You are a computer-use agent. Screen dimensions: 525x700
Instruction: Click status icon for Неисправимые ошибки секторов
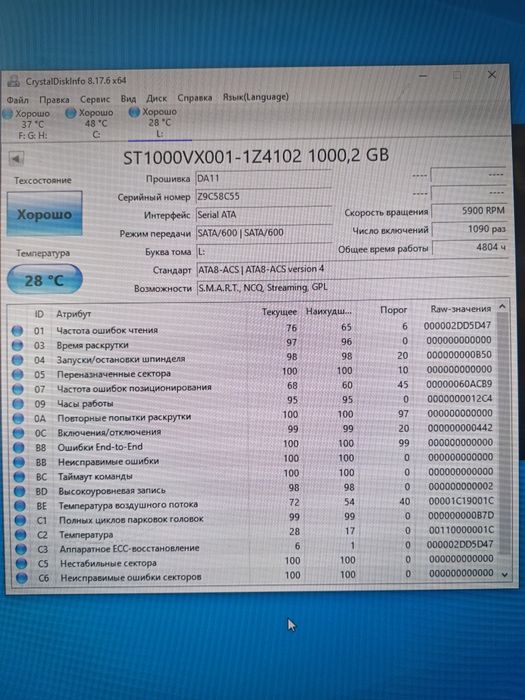(x=22, y=579)
